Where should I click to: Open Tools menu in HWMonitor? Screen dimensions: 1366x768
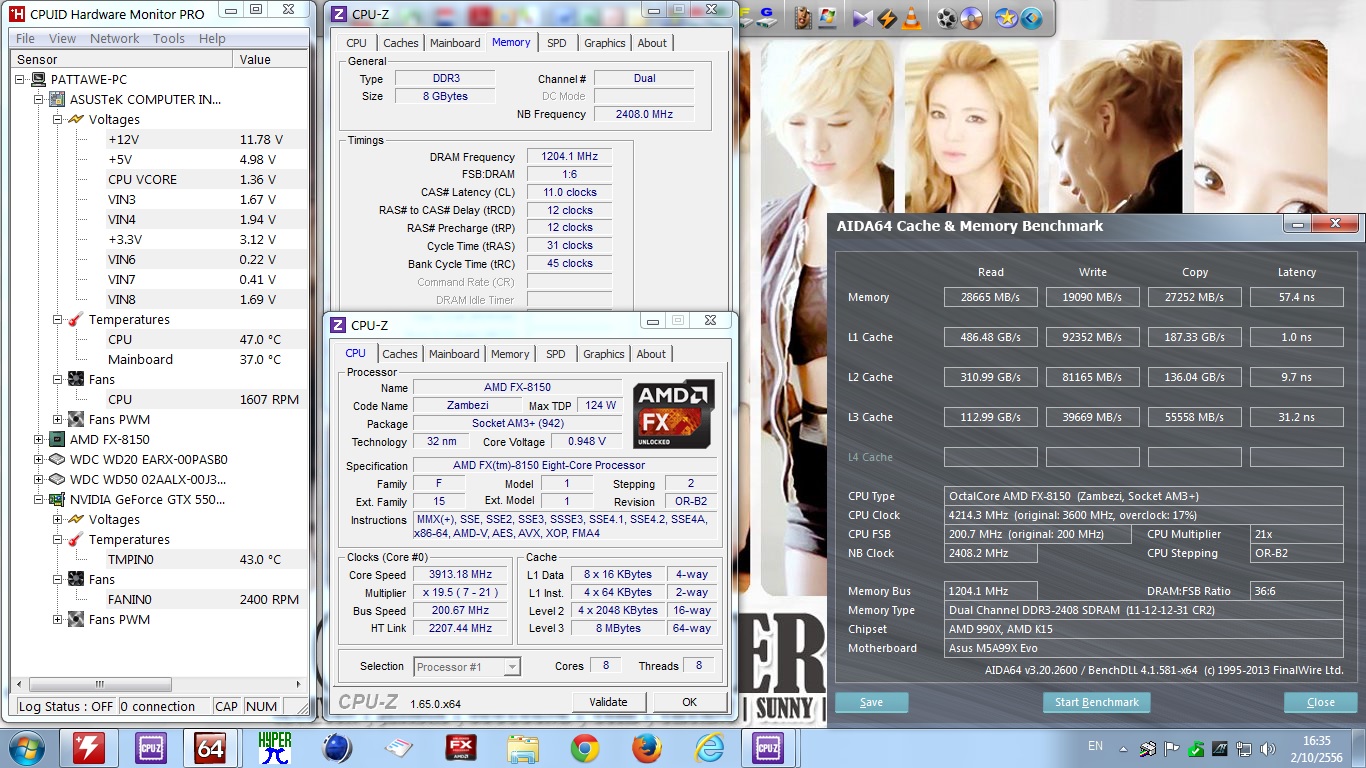[x=169, y=38]
